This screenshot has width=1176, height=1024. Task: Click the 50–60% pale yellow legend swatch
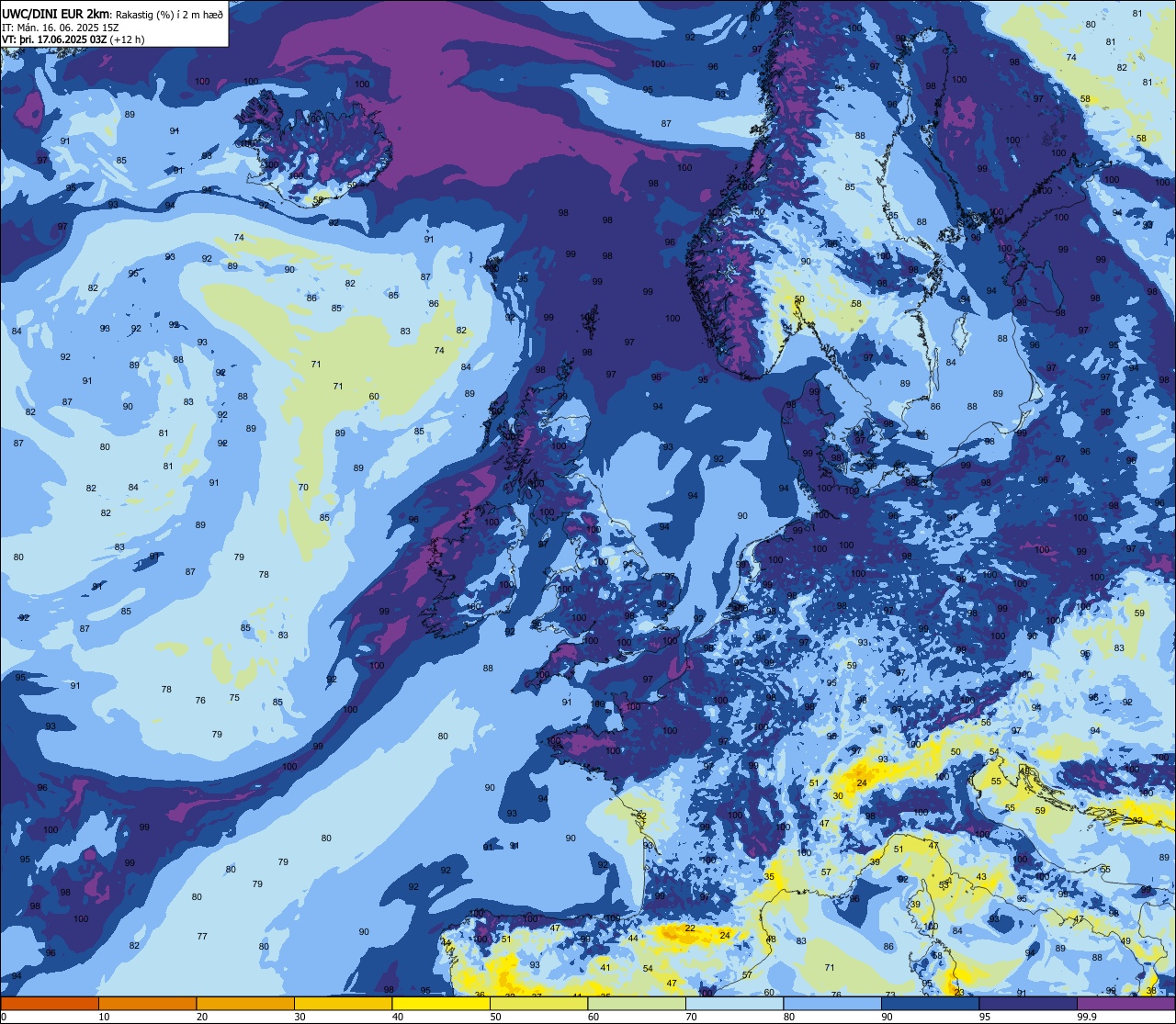coord(538,1003)
